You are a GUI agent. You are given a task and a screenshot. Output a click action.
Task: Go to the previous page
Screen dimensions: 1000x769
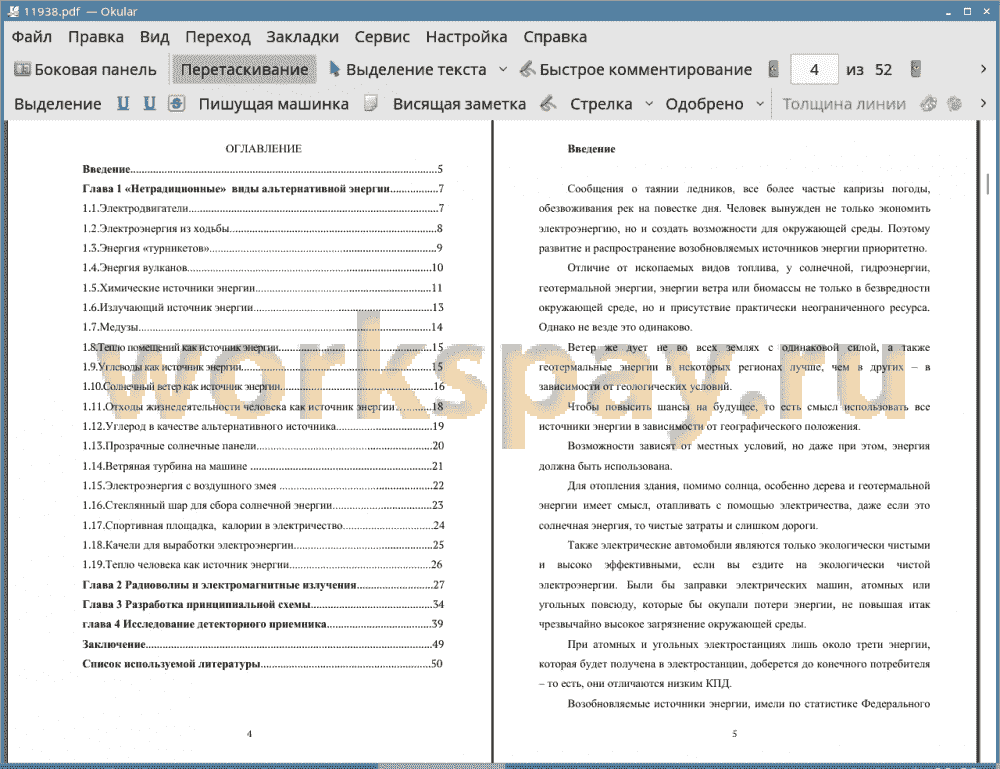pyautogui.click(x=774, y=69)
